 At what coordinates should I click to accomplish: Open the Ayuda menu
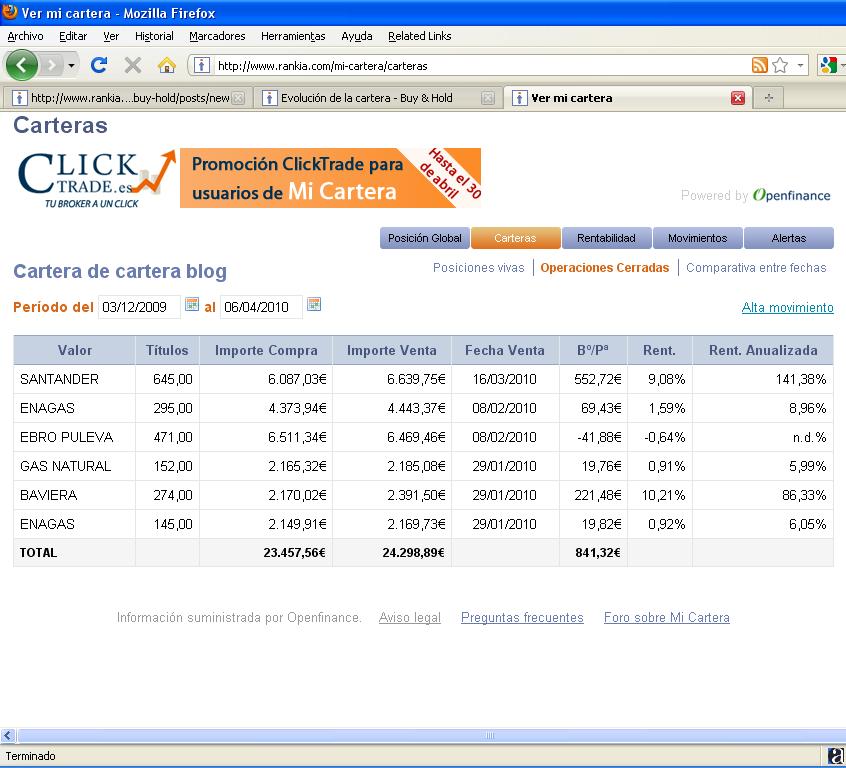(x=357, y=36)
